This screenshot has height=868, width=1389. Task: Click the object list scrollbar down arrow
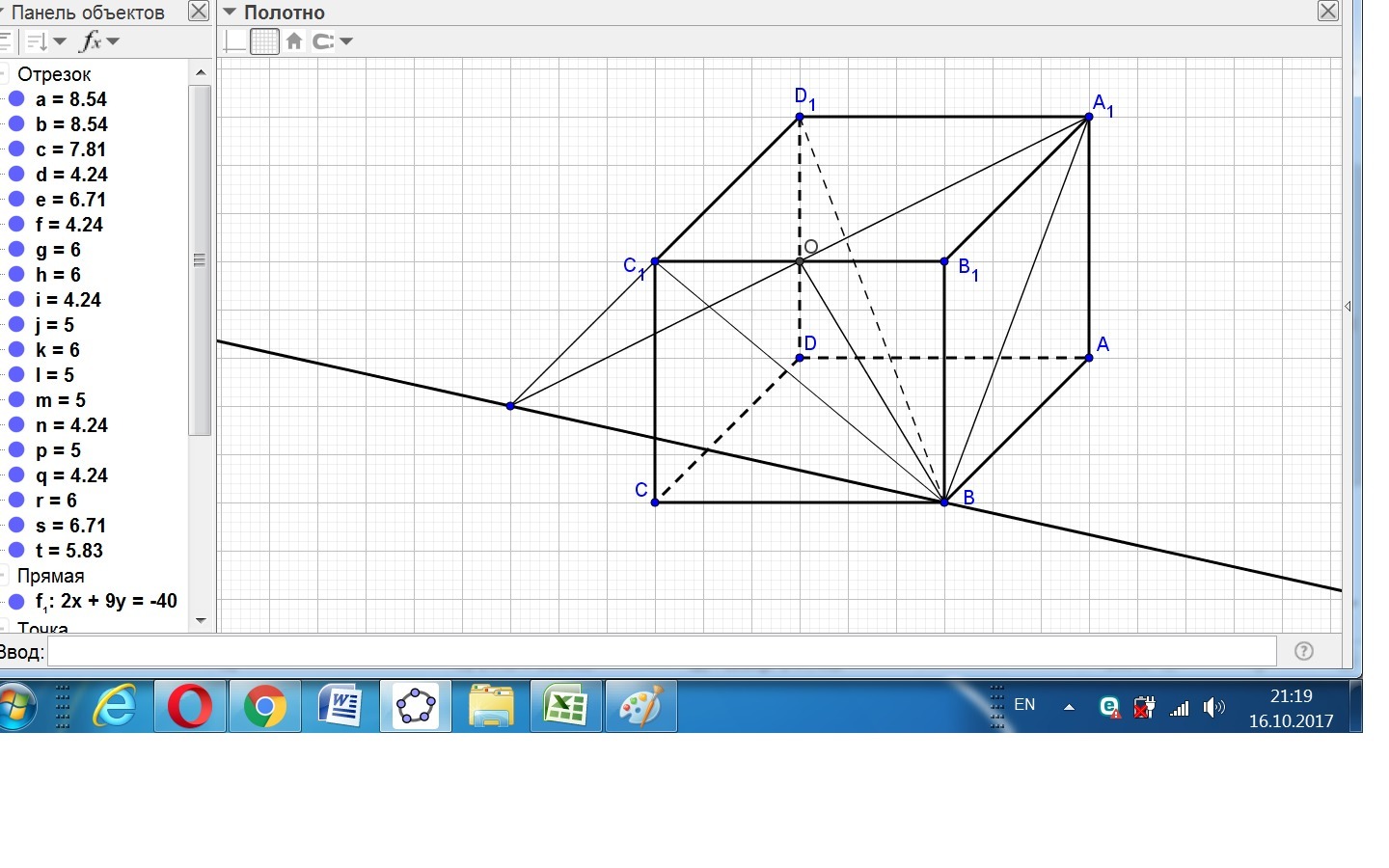201,620
